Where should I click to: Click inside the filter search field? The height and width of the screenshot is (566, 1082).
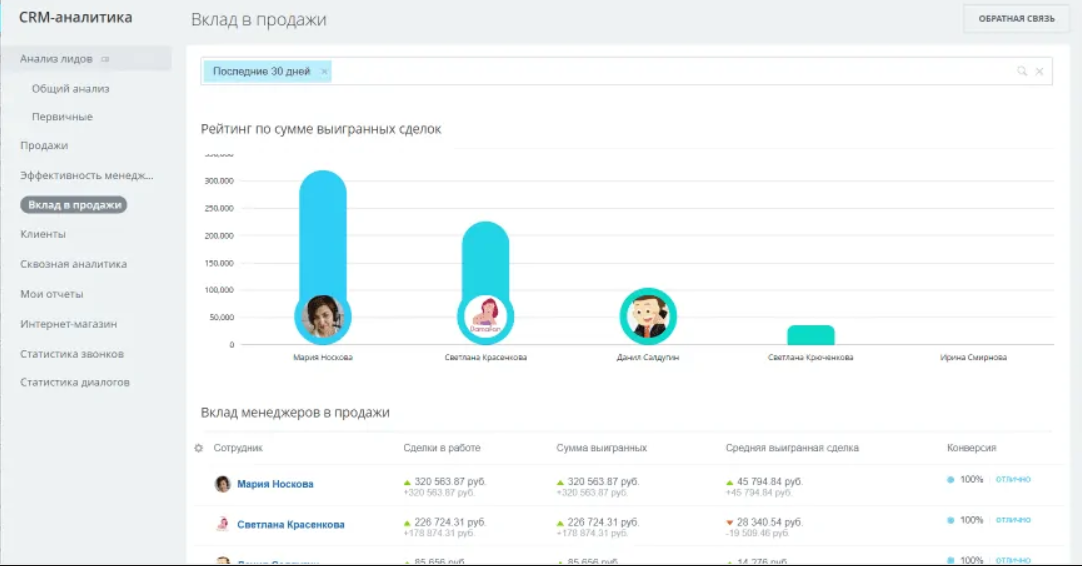pos(670,72)
